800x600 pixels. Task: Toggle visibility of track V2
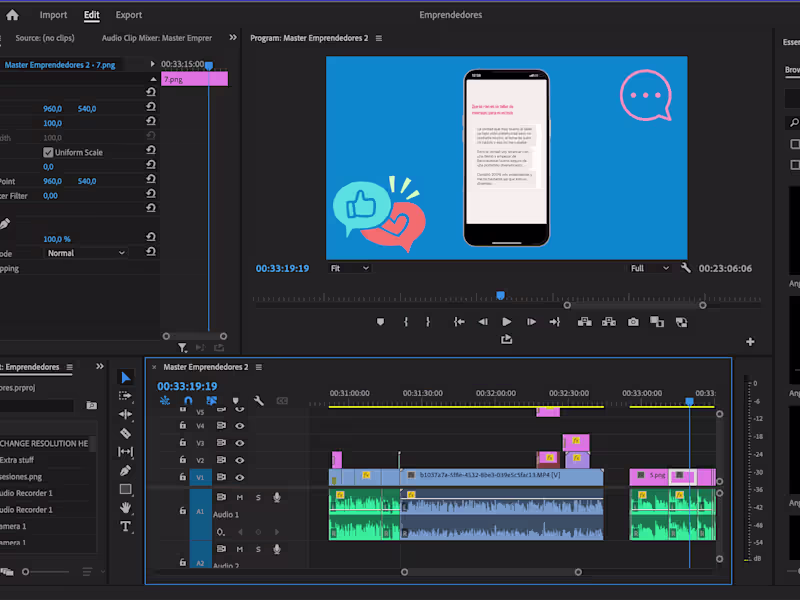(239, 458)
